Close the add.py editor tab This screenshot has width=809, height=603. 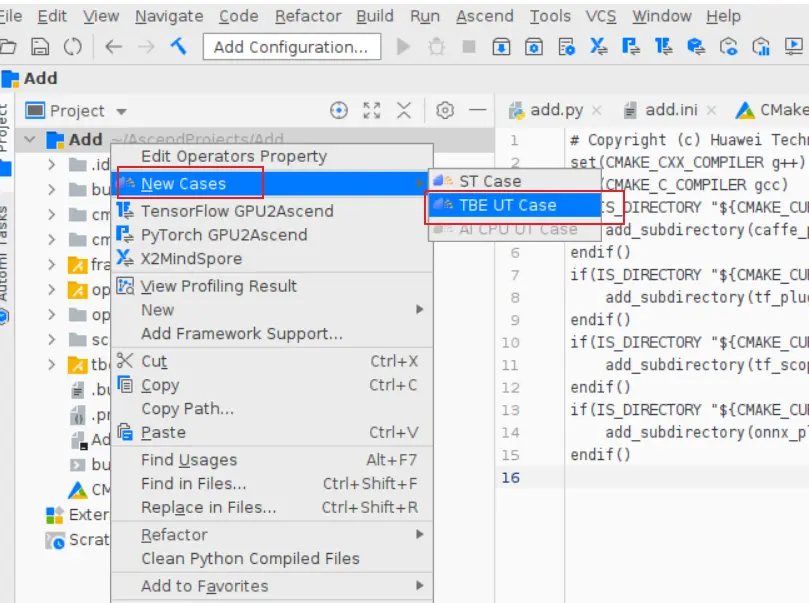[x=596, y=110]
